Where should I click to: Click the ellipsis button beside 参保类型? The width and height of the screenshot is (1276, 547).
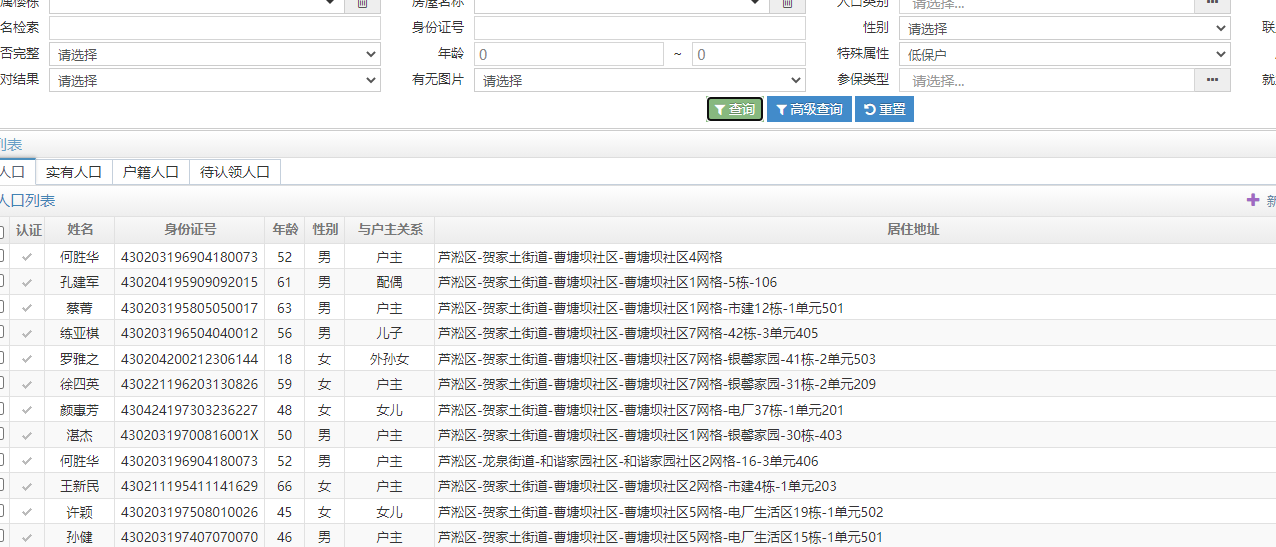point(1212,80)
